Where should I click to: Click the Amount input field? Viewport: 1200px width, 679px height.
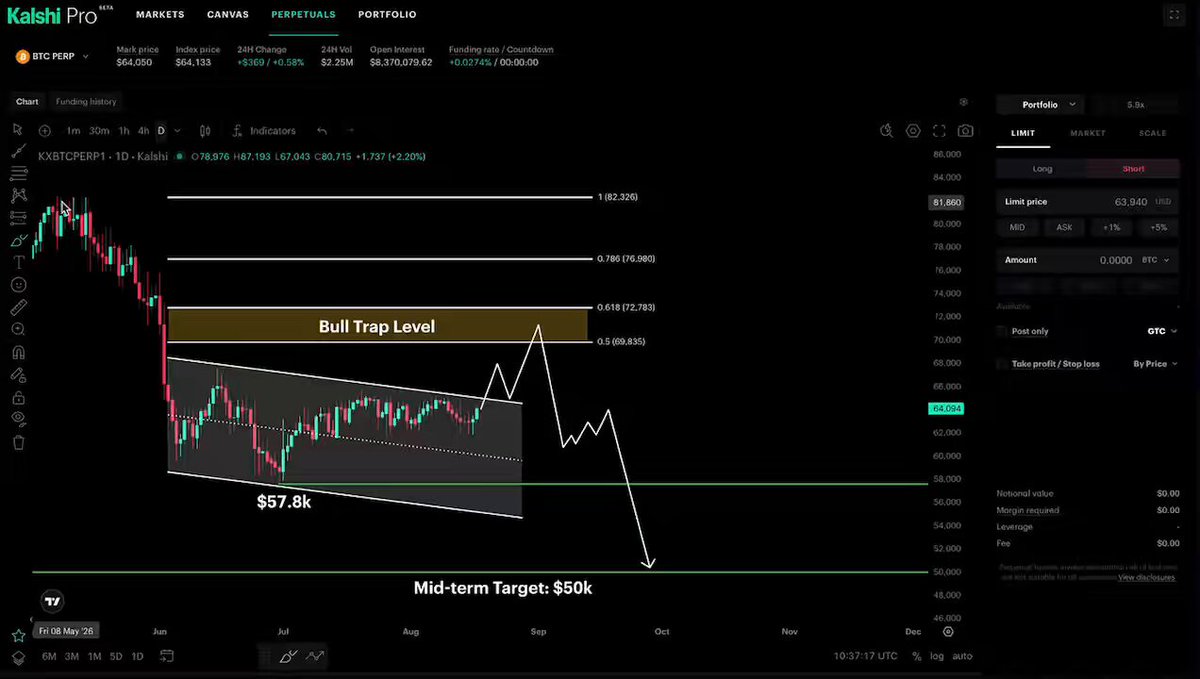tap(1088, 260)
